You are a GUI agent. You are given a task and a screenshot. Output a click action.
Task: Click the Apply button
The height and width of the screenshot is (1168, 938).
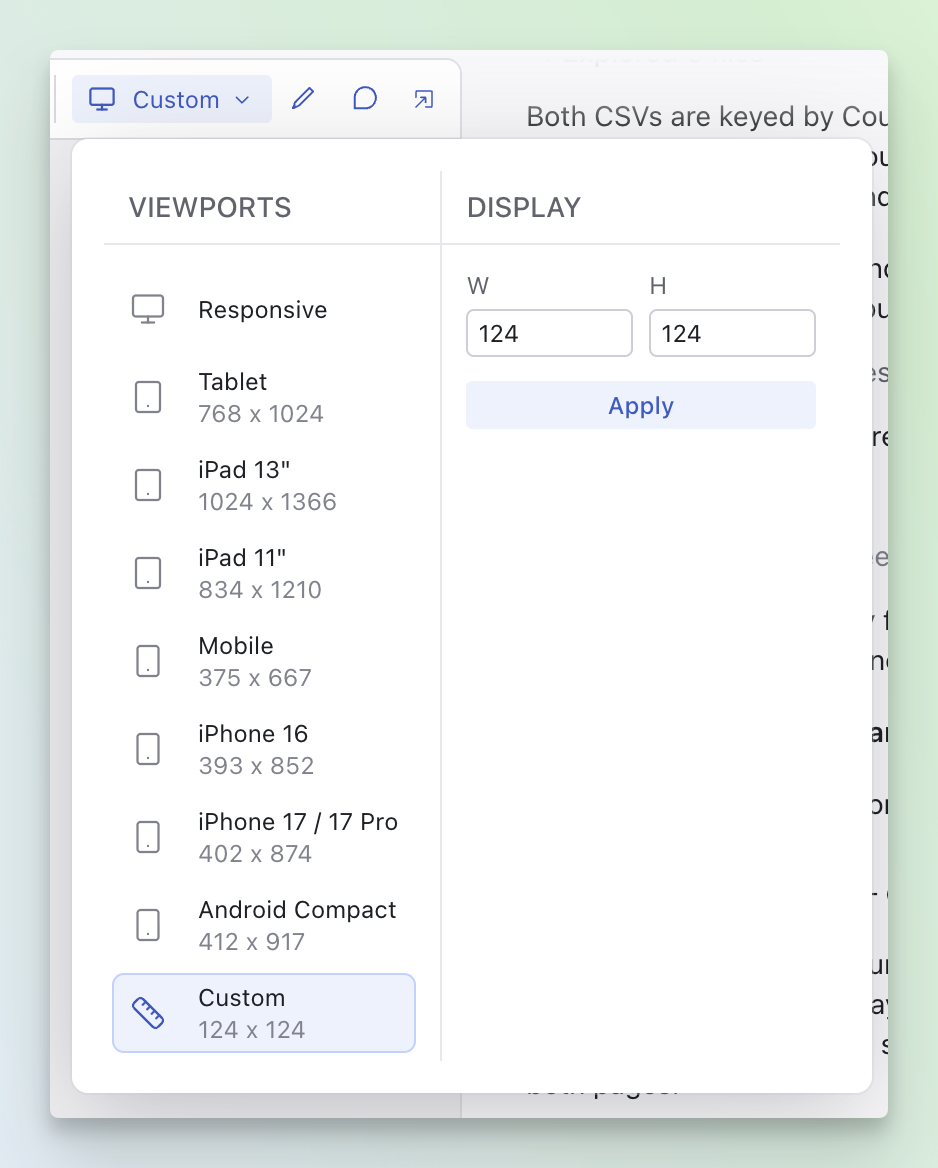(641, 405)
